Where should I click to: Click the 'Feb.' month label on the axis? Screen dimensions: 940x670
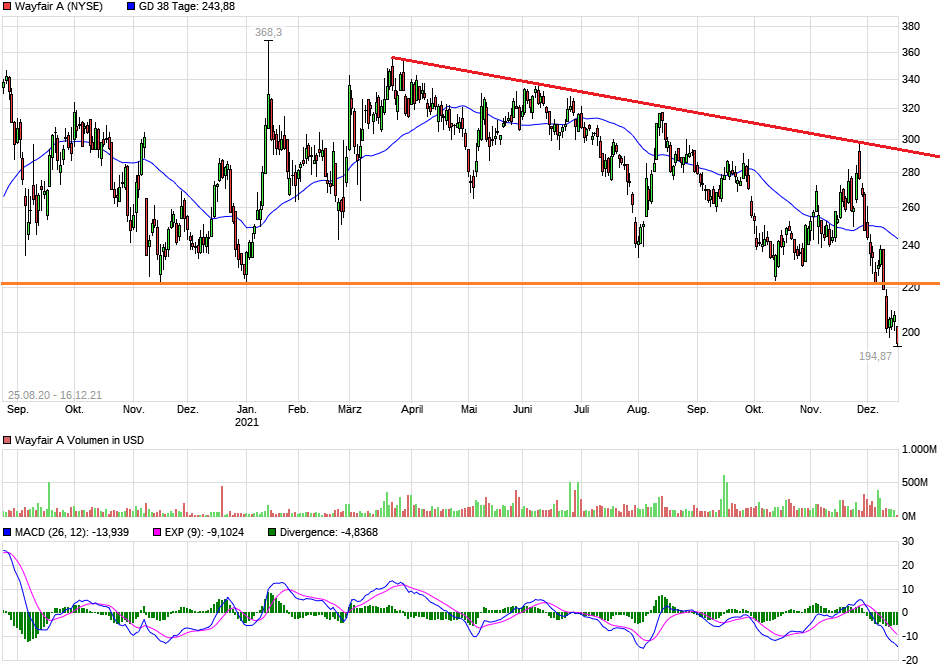pyautogui.click(x=298, y=410)
